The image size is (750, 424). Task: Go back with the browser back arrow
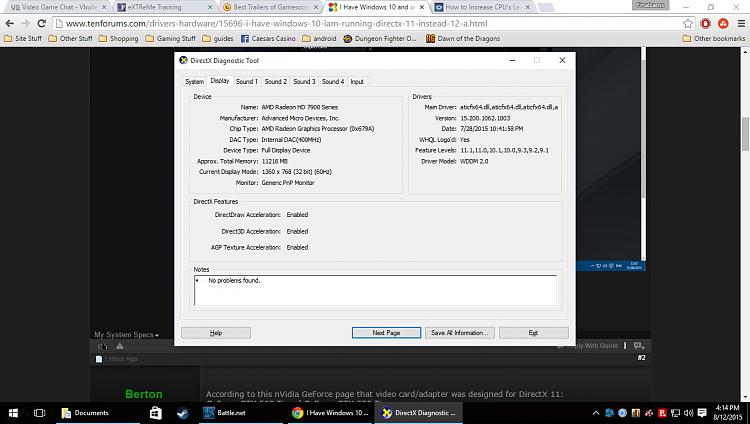coord(10,23)
